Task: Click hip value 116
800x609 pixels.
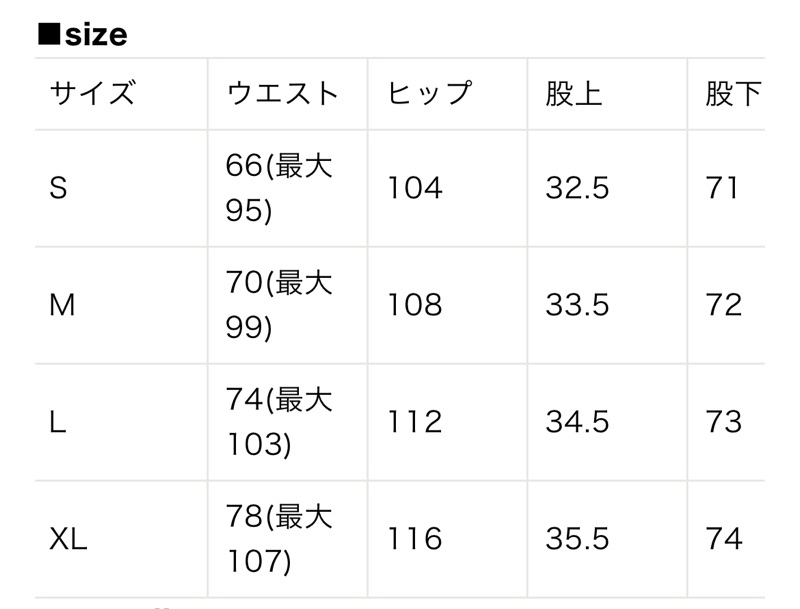Action: point(415,539)
